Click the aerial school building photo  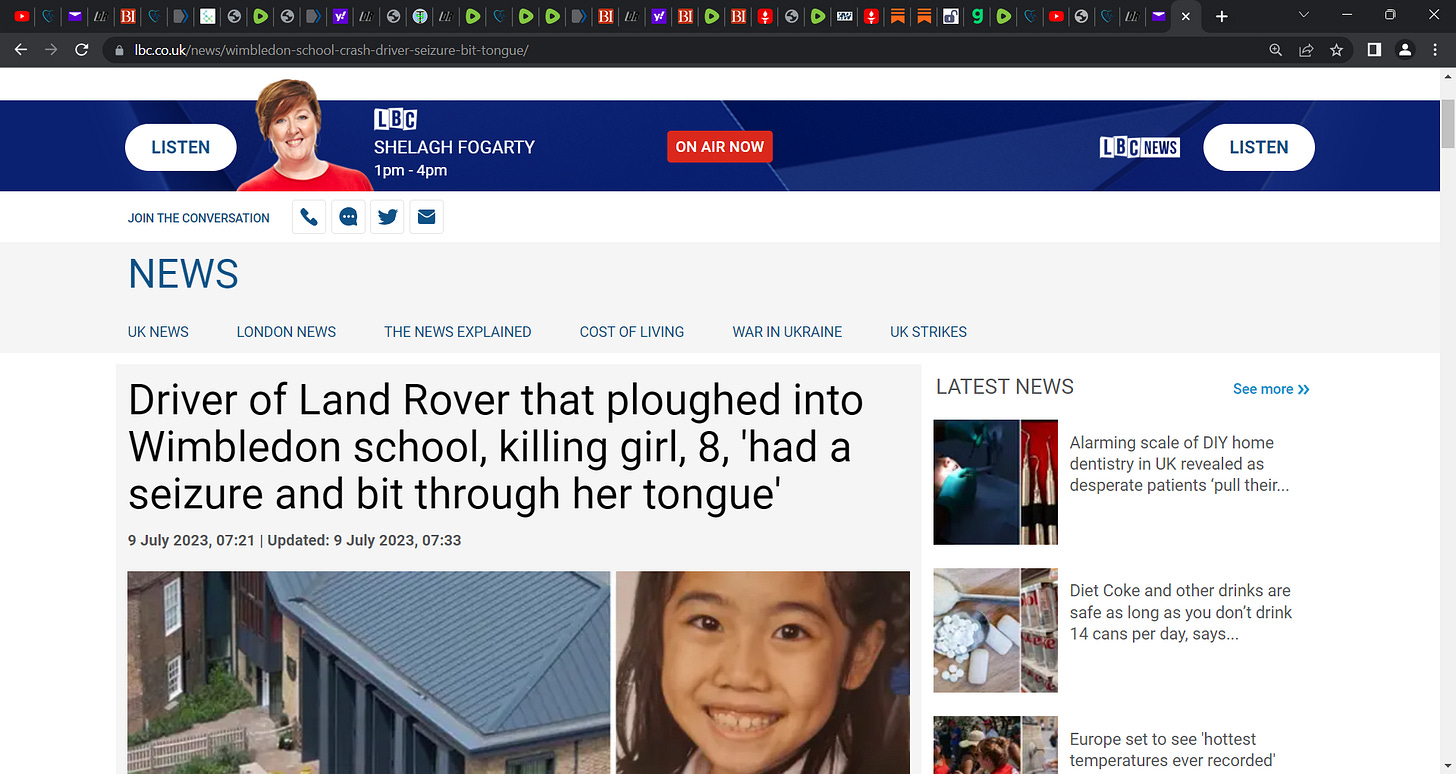coord(369,672)
